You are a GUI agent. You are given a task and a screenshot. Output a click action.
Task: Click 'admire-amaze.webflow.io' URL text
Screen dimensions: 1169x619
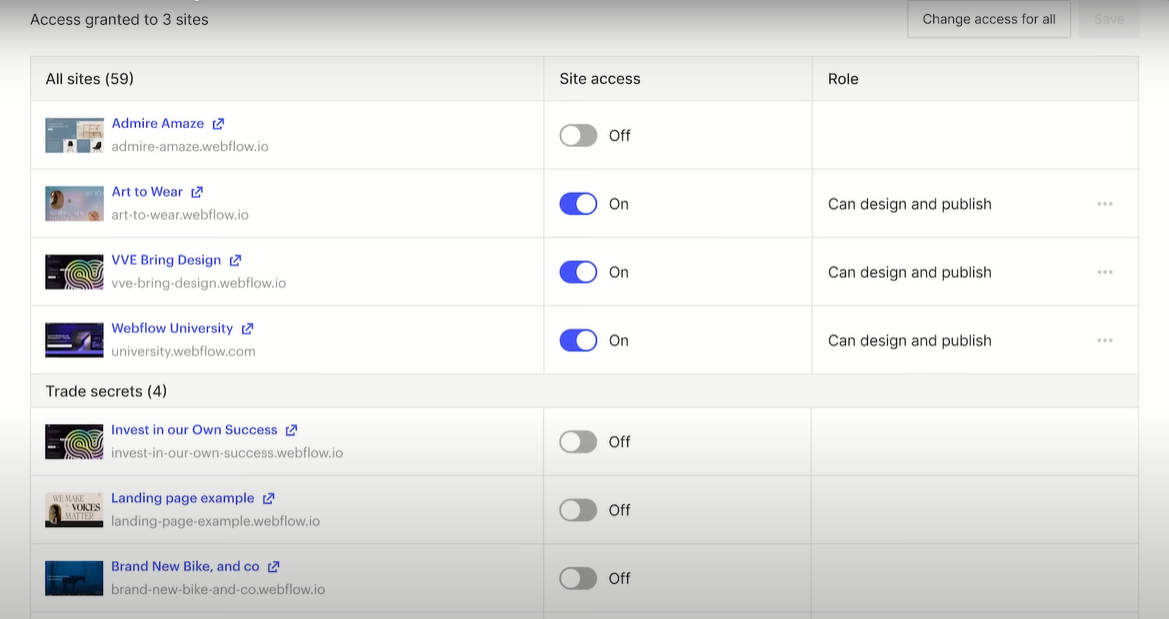click(x=190, y=146)
